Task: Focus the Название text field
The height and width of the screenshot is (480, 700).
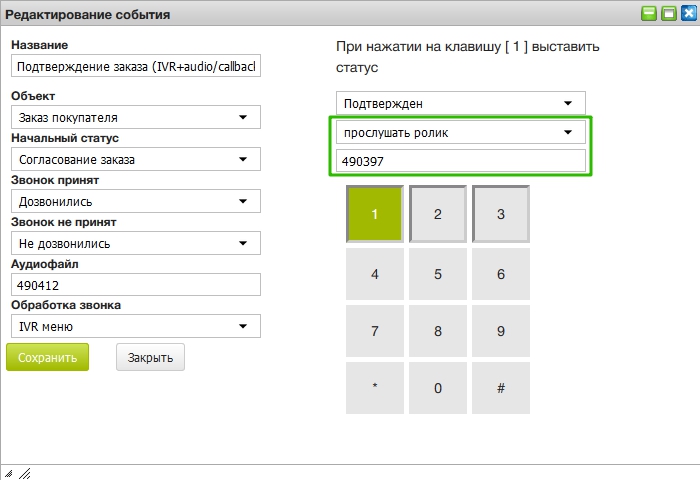Action: [135, 67]
